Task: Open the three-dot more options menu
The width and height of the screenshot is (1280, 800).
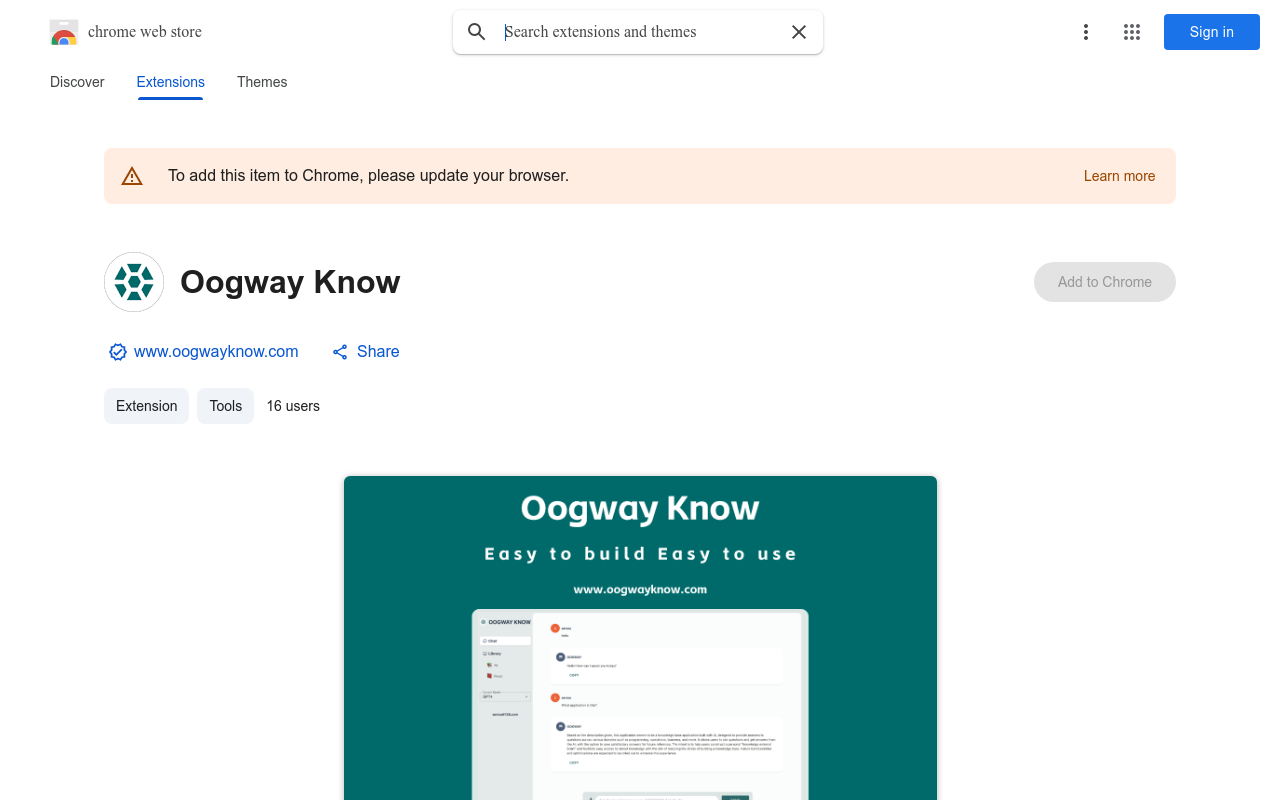Action: click(1086, 32)
